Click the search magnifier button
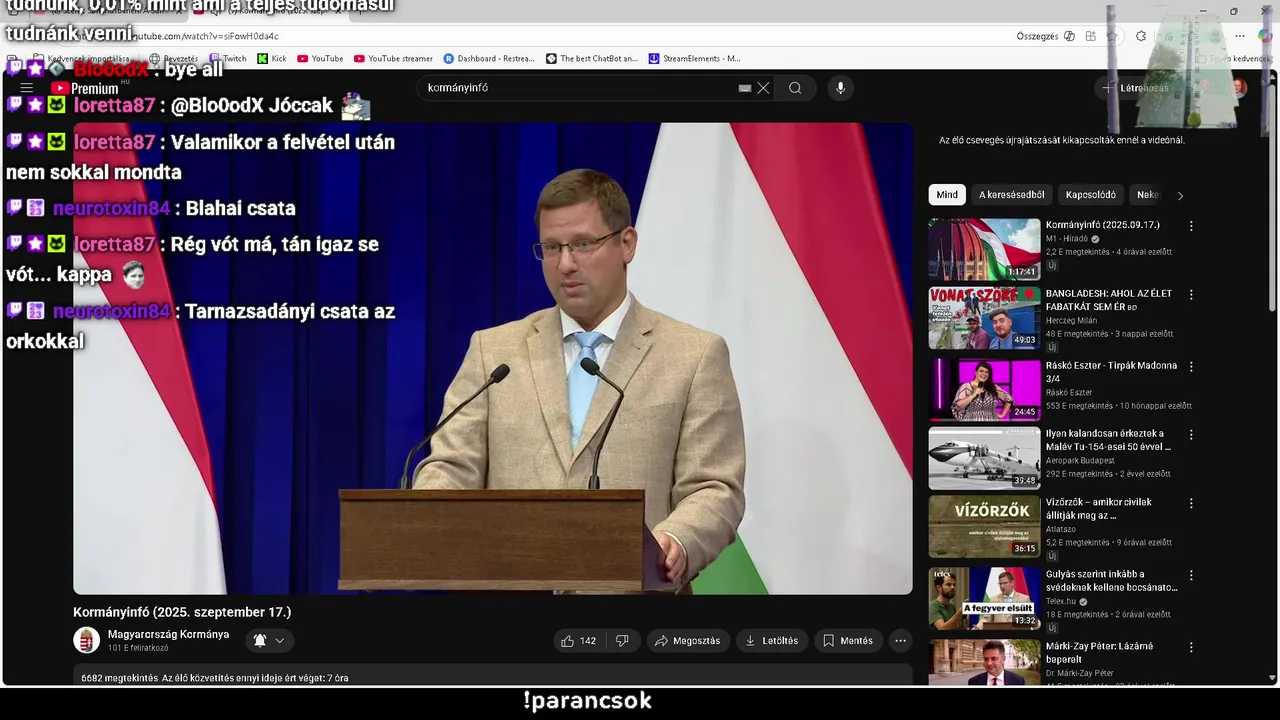The height and width of the screenshot is (720, 1280). (795, 88)
